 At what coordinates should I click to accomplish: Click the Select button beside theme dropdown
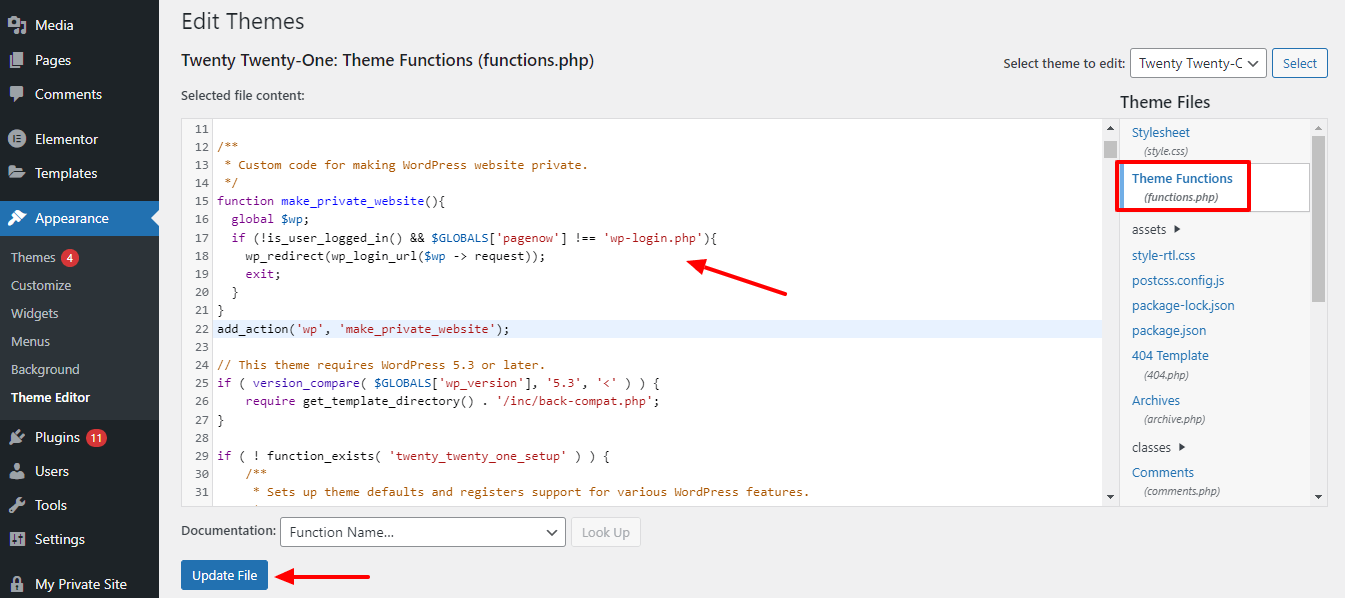1300,63
